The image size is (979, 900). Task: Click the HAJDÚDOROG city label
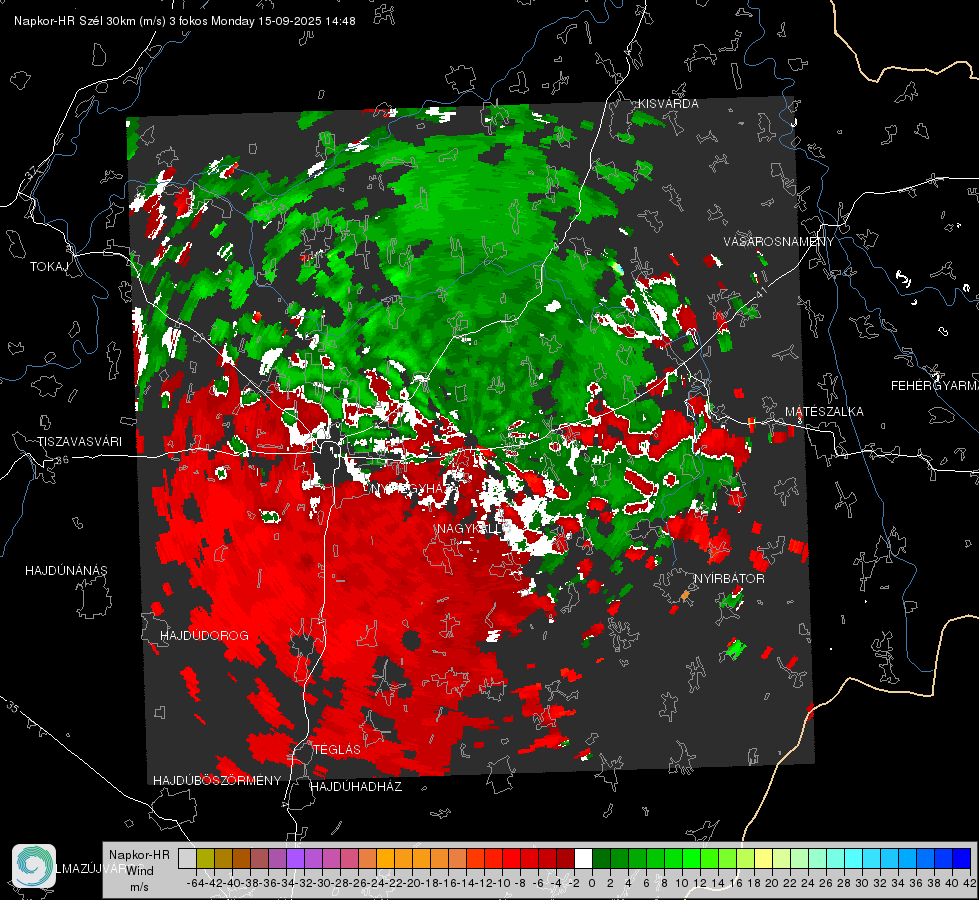[x=204, y=635]
